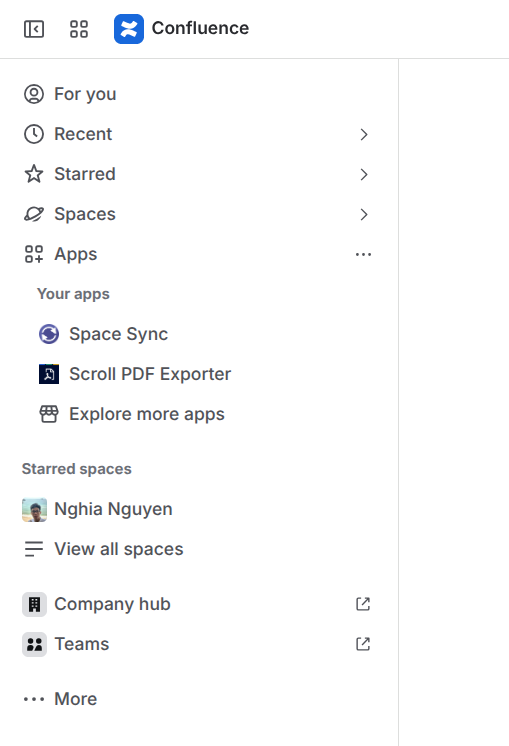
Task: Click the blue Confluence logo
Action: tap(128, 29)
